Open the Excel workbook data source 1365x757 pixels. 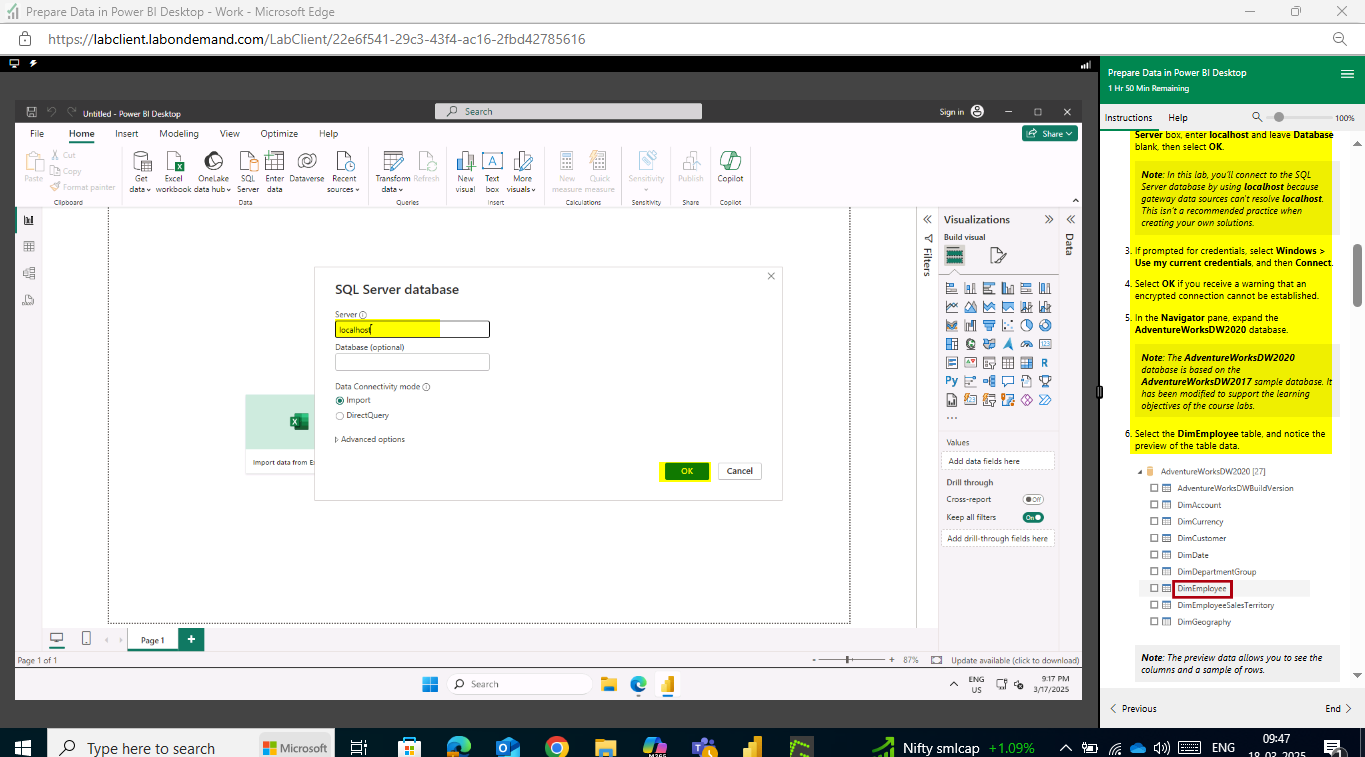tap(173, 161)
